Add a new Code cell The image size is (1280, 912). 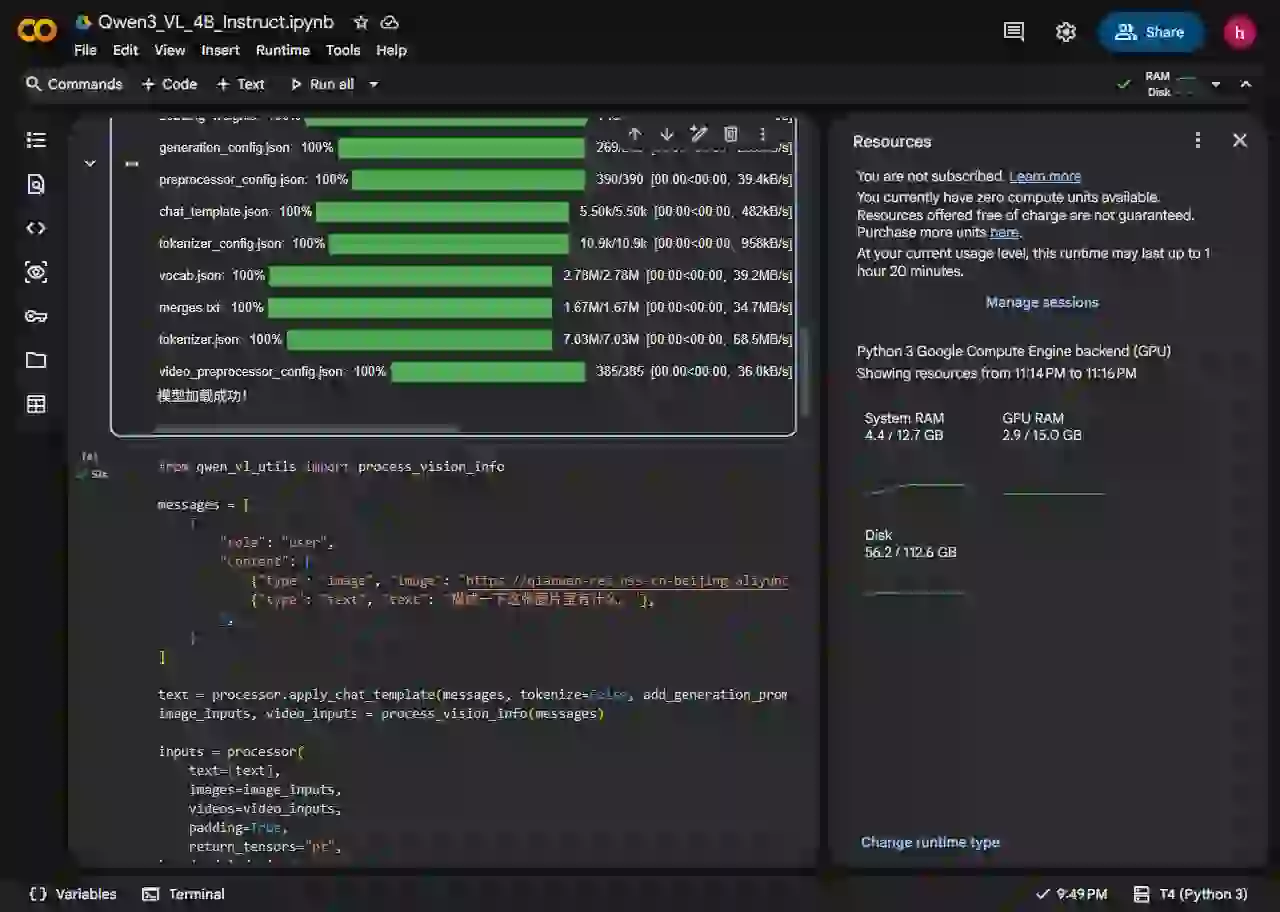coord(169,84)
